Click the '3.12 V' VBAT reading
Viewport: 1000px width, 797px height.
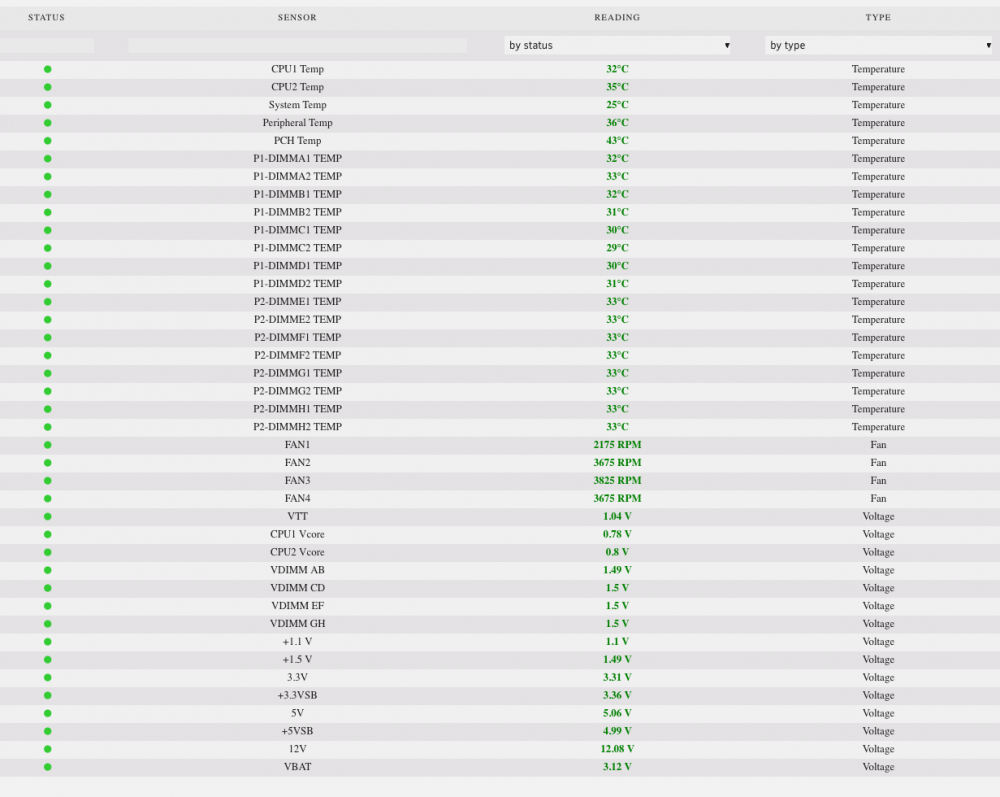617,766
